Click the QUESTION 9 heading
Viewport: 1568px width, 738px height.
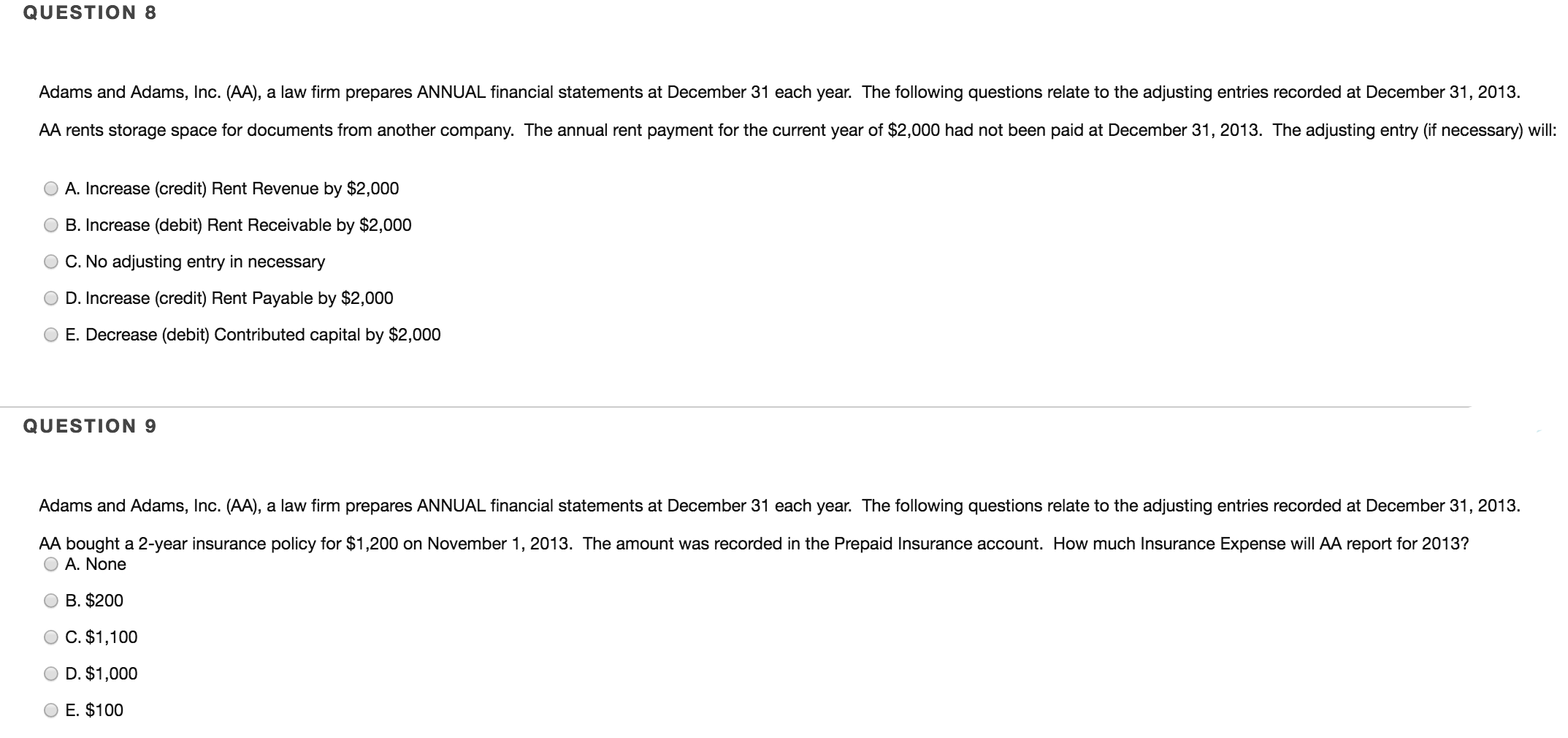(x=88, y=426)
